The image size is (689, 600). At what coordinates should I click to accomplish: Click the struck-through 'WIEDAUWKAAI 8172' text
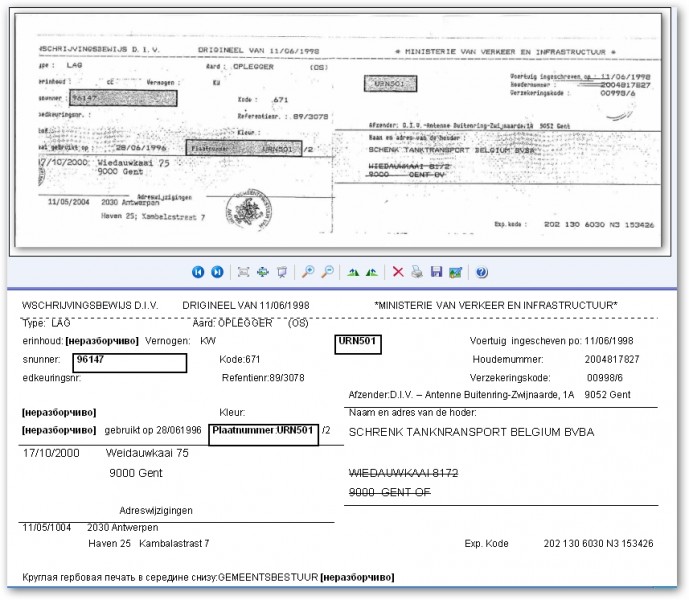pos(403,473)
